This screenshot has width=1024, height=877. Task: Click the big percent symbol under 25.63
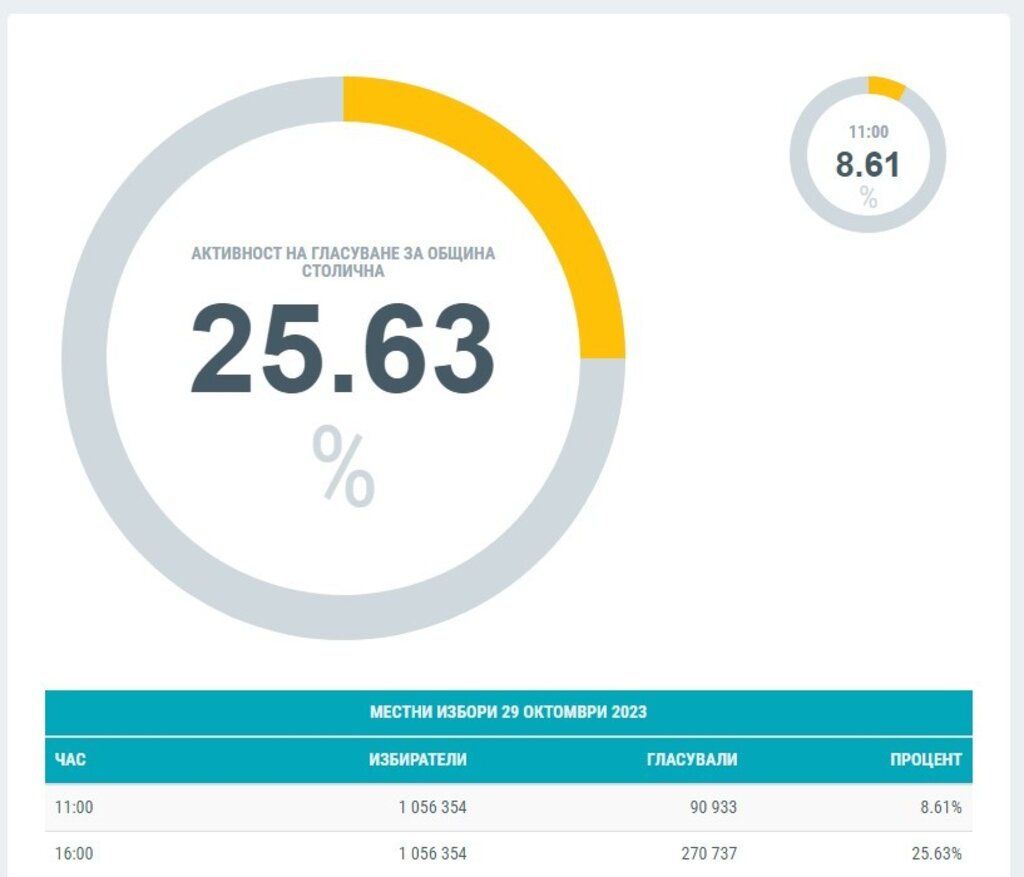tap(343, 465)
